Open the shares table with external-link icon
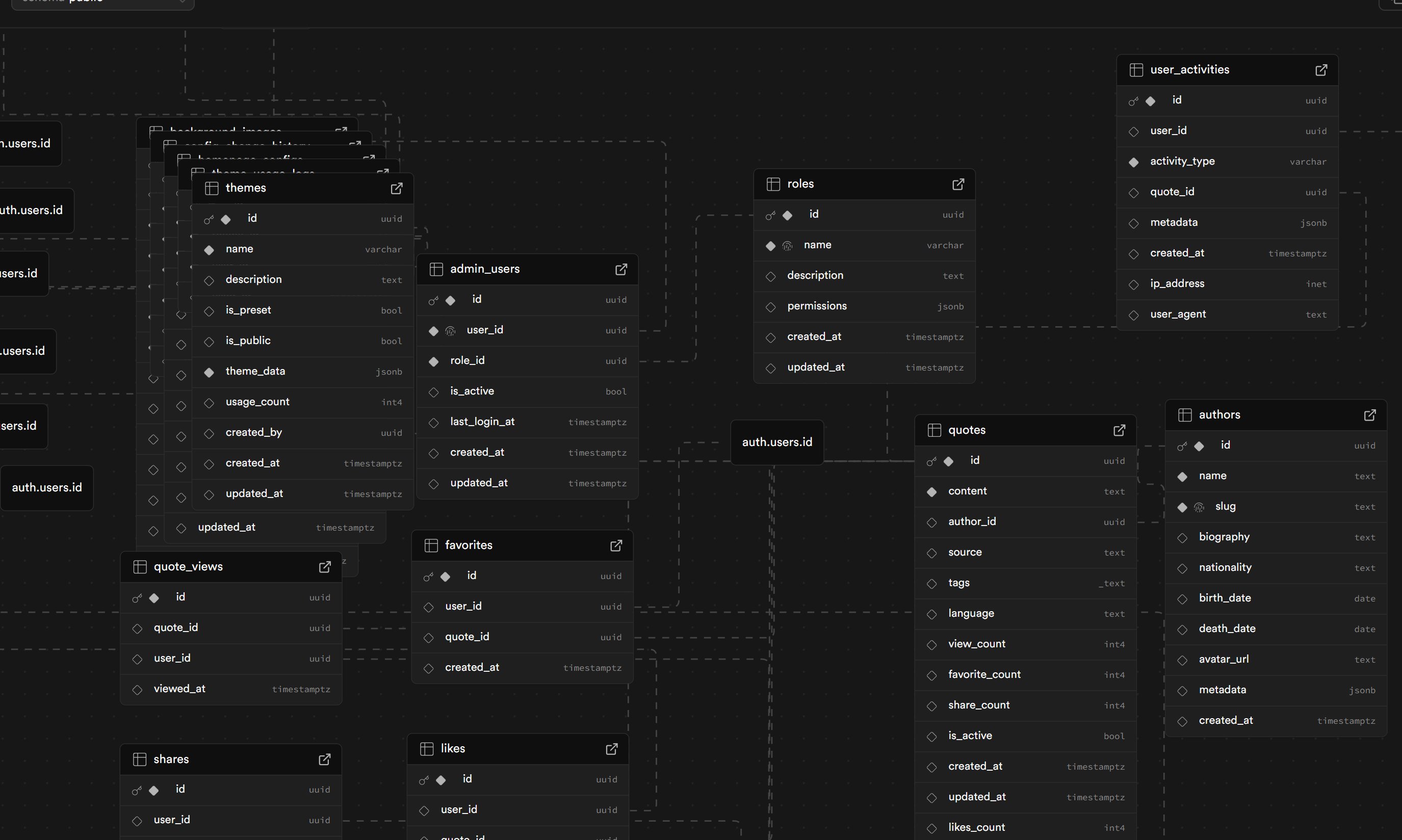The image size is (1402, 840). tap(324, 759)
